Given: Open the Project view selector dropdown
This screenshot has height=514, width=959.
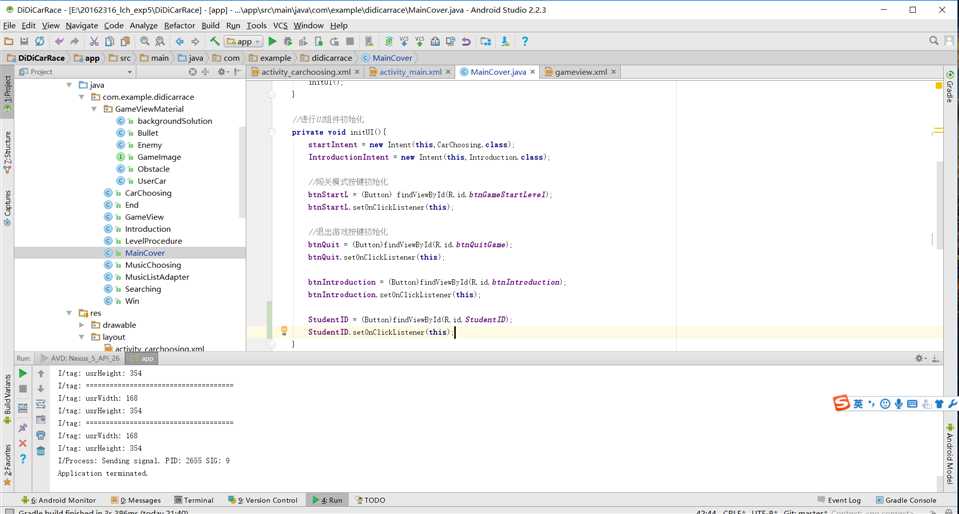Looking at the screenshot, I should coord(75,72).
